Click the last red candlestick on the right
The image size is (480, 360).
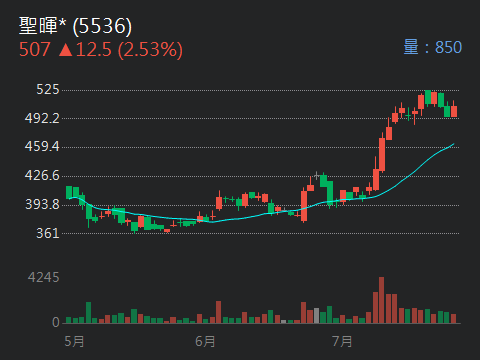coord(454,110)
